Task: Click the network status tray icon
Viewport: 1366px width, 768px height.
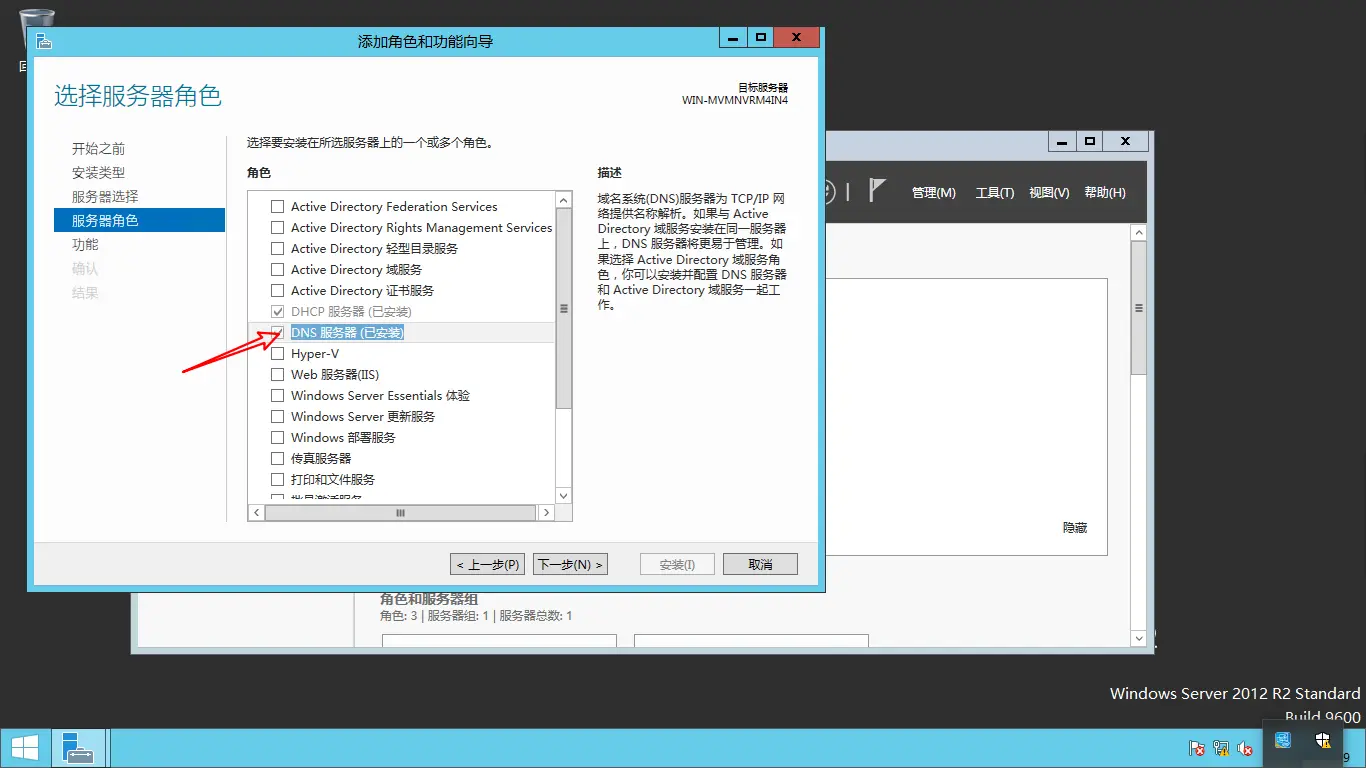Action: [1221, 747]
